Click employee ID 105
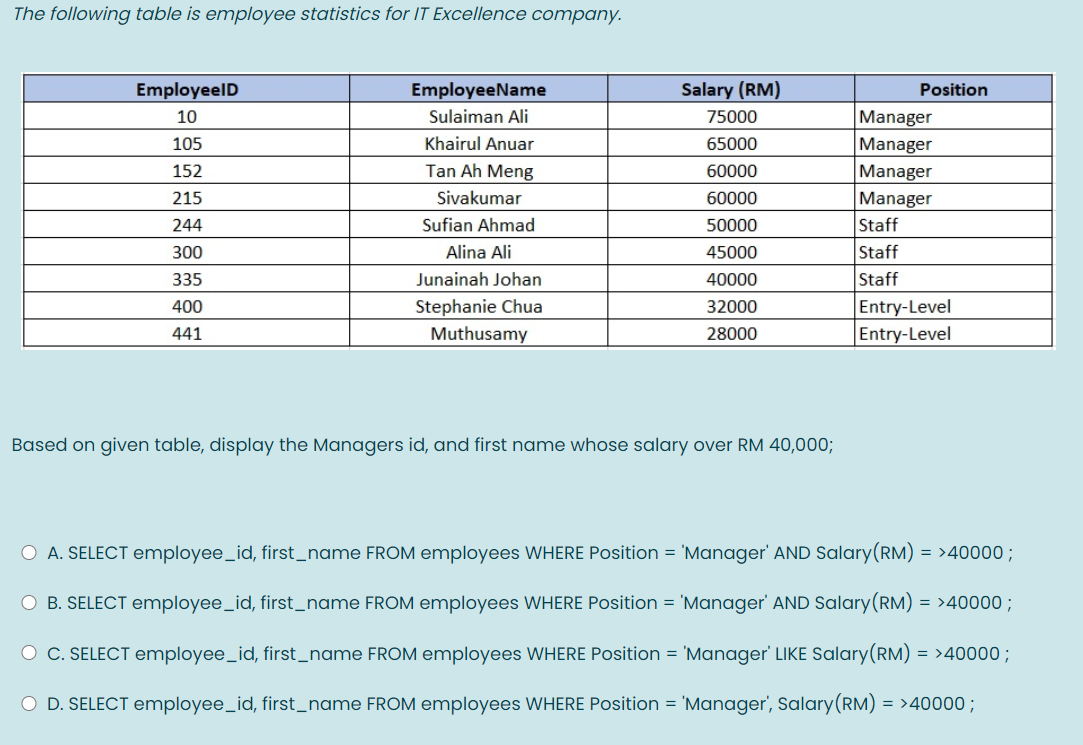 186,144
